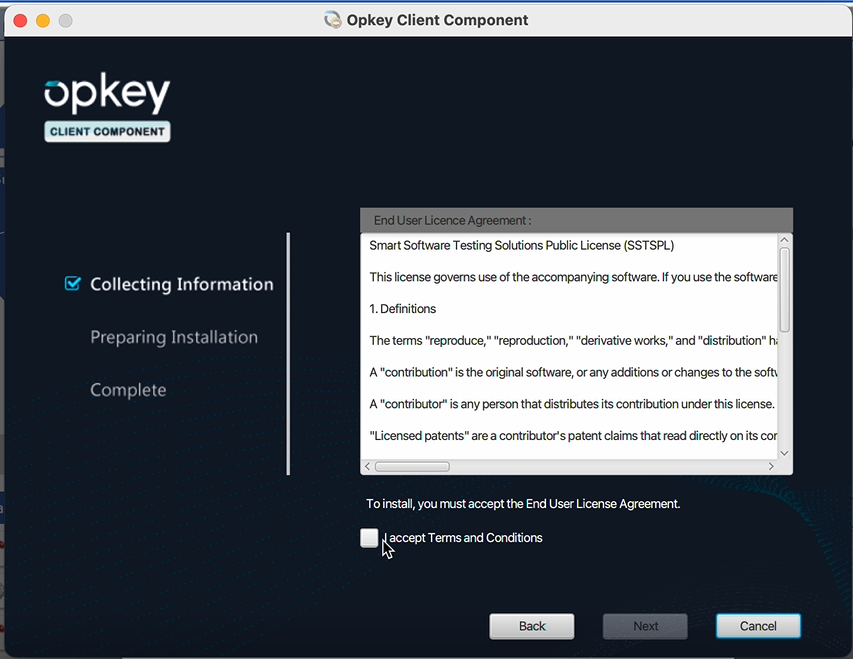
Task: Click the Opkey logo
Action: [x=107, y=93]
